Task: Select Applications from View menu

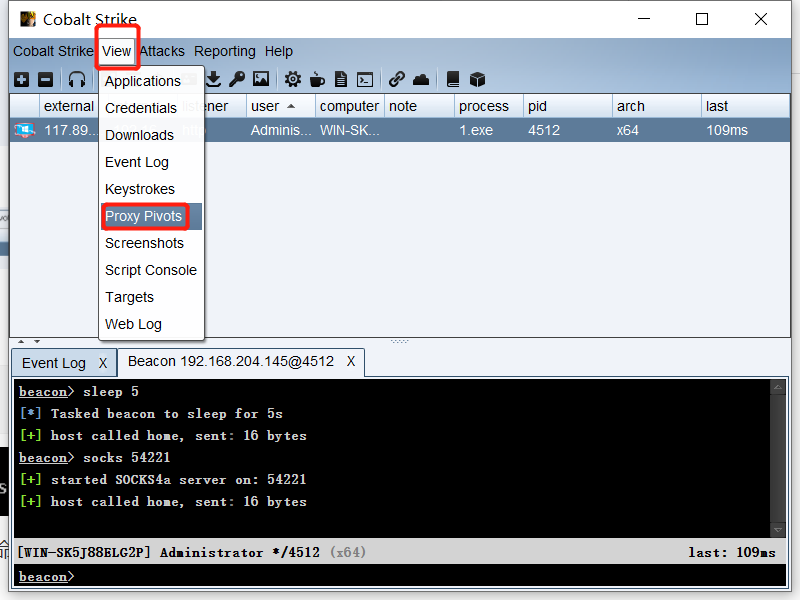Action: [152, 81]
